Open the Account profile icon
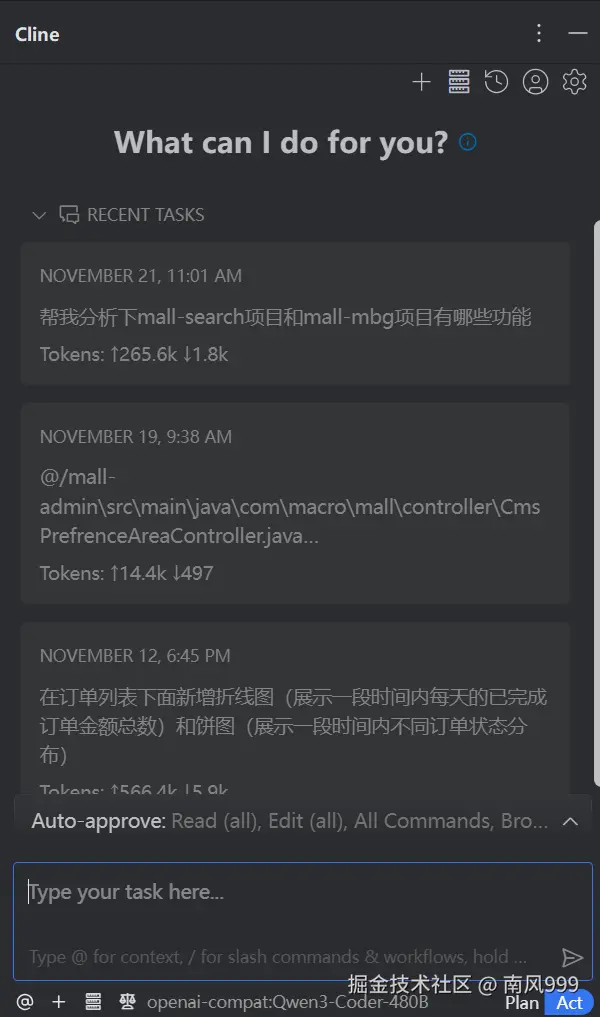The height and width of the screenshot is (1017, 600). 535,82
